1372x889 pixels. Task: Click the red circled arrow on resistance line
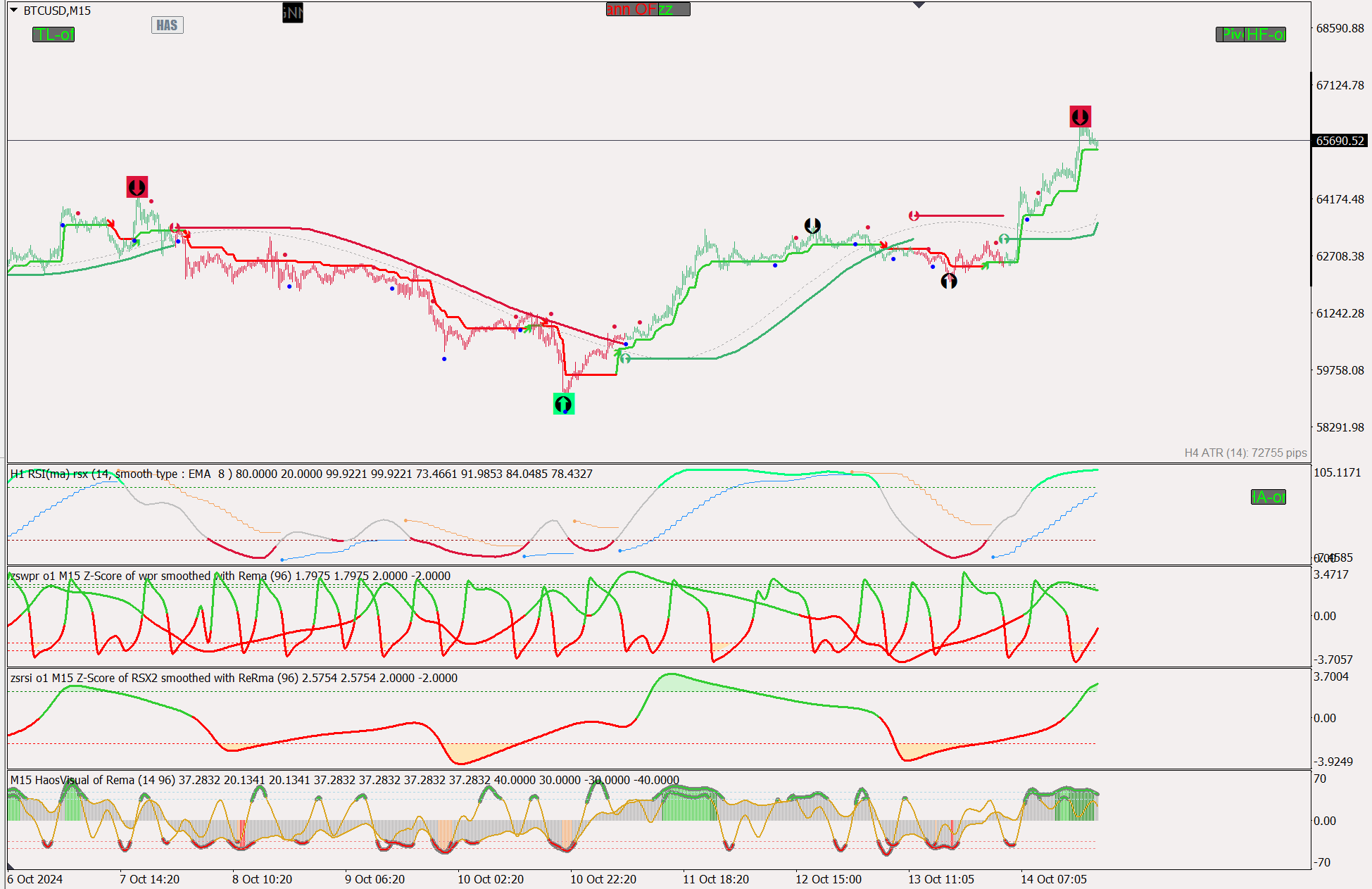point(914,215)
